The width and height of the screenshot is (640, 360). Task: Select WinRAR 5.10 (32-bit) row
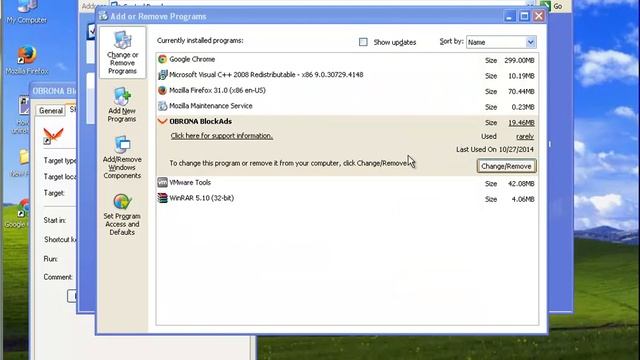pos(346,199)
